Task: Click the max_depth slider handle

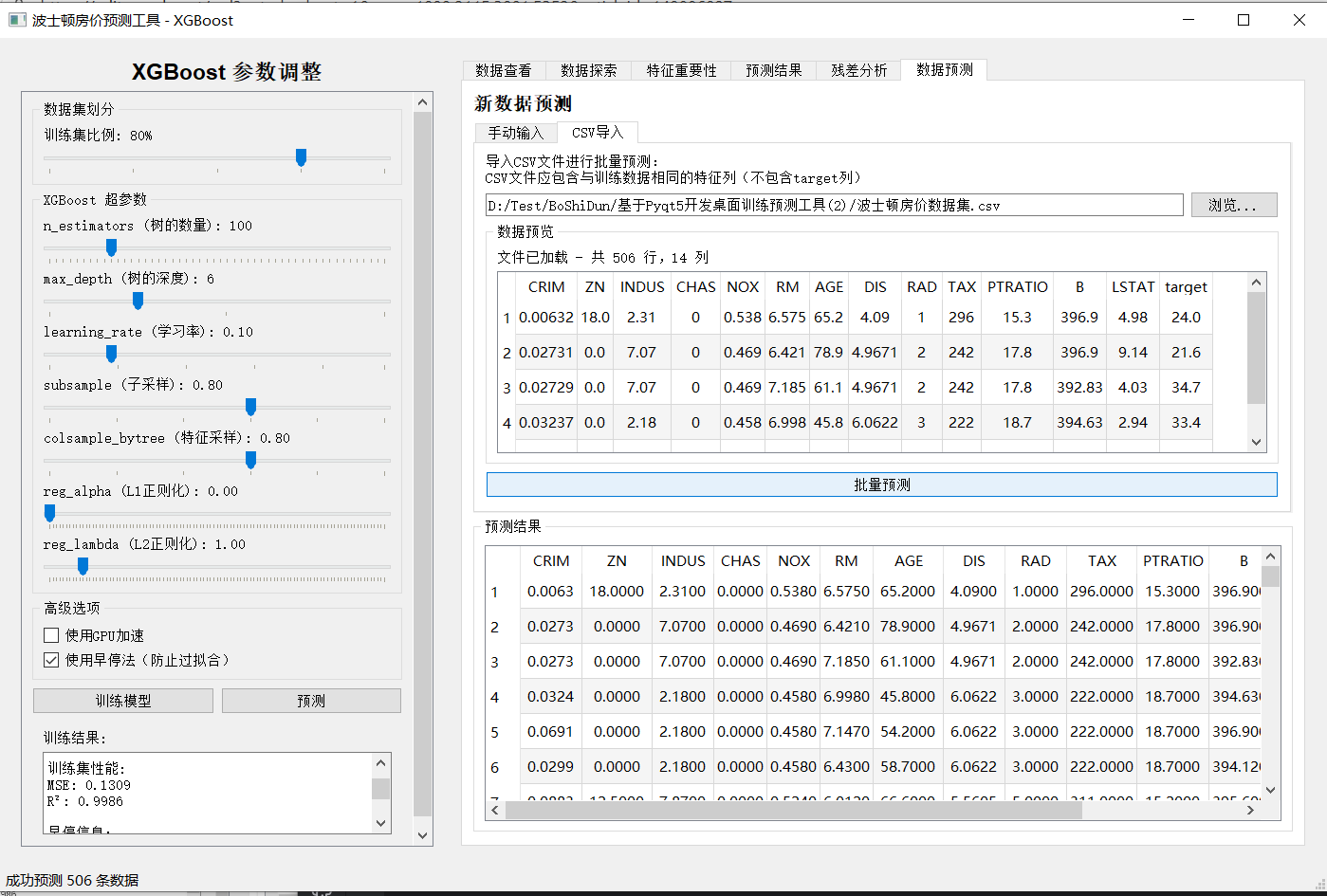Action: (138, 301)
